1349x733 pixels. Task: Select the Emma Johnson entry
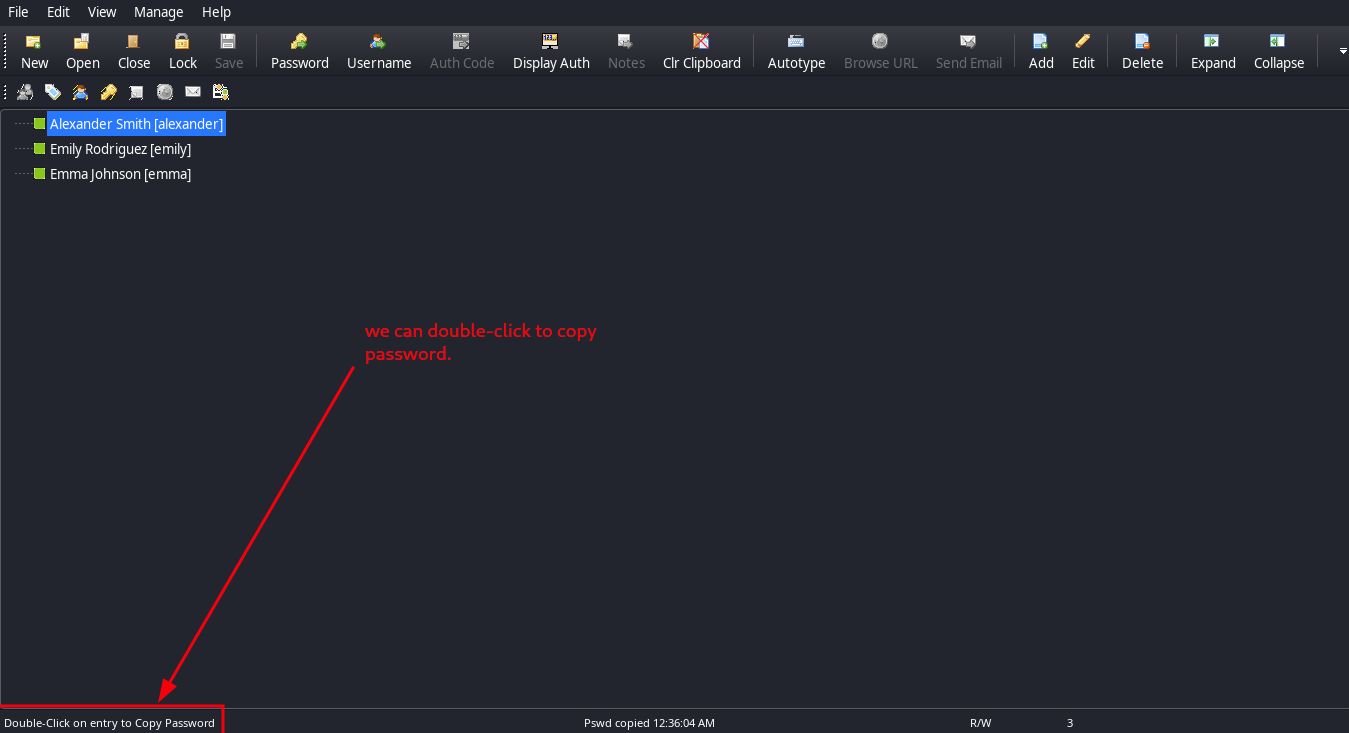[x=120, y=174]
